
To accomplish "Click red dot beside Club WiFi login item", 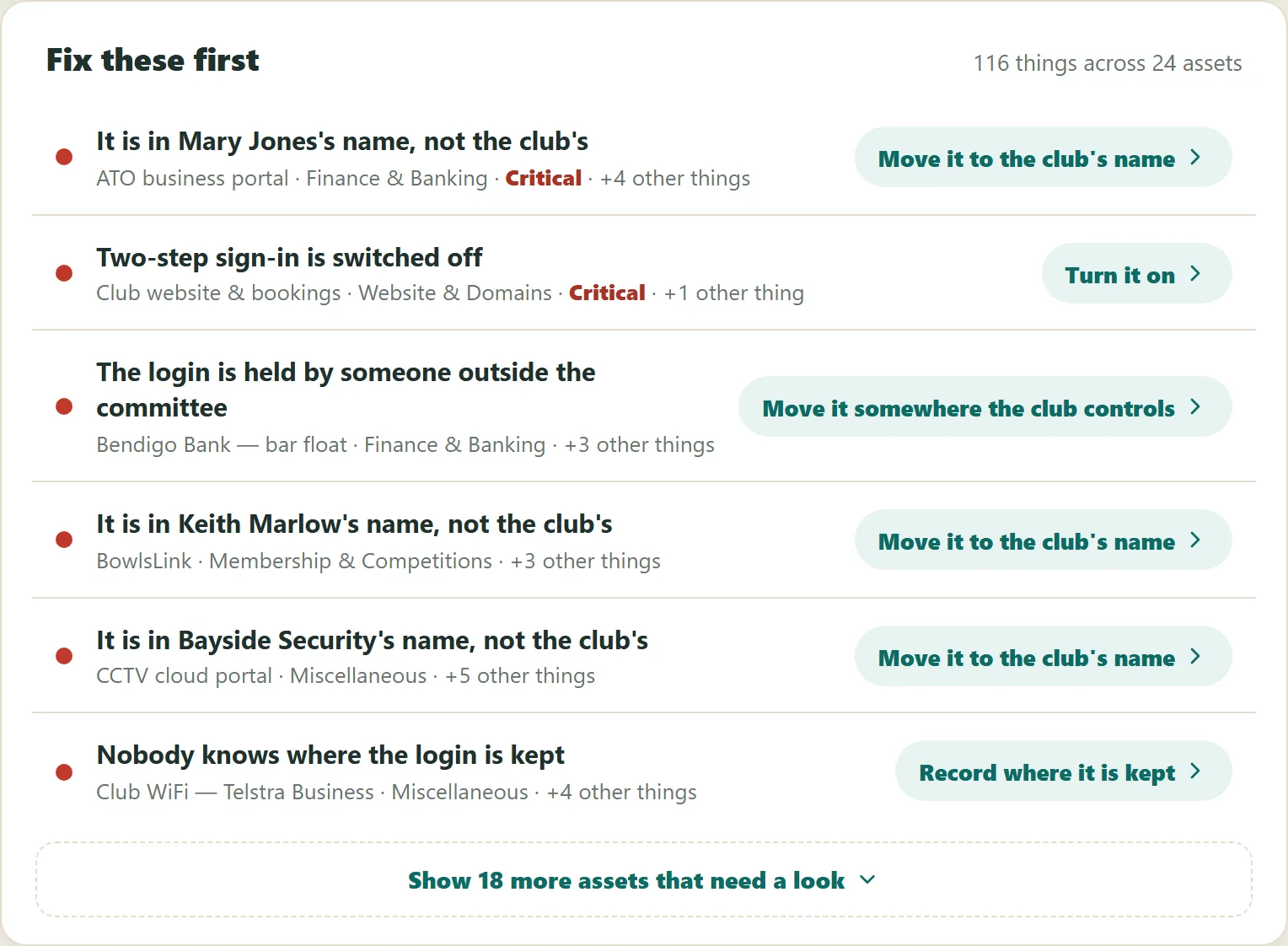I will (64, 772).
